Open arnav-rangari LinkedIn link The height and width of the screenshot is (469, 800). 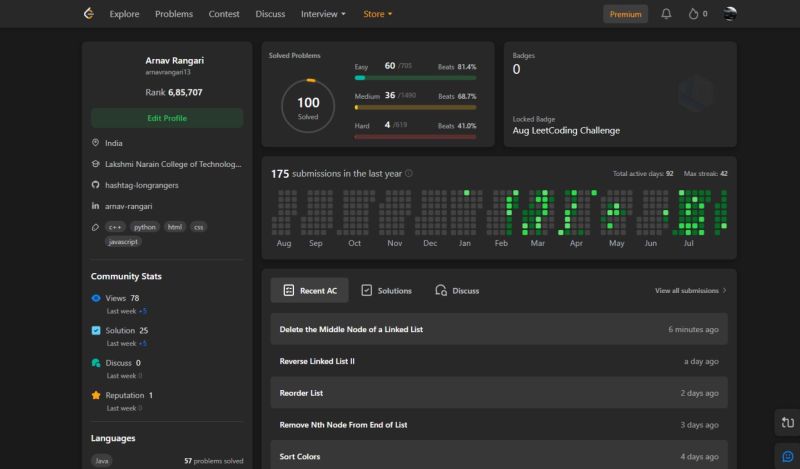click(129, 206)
